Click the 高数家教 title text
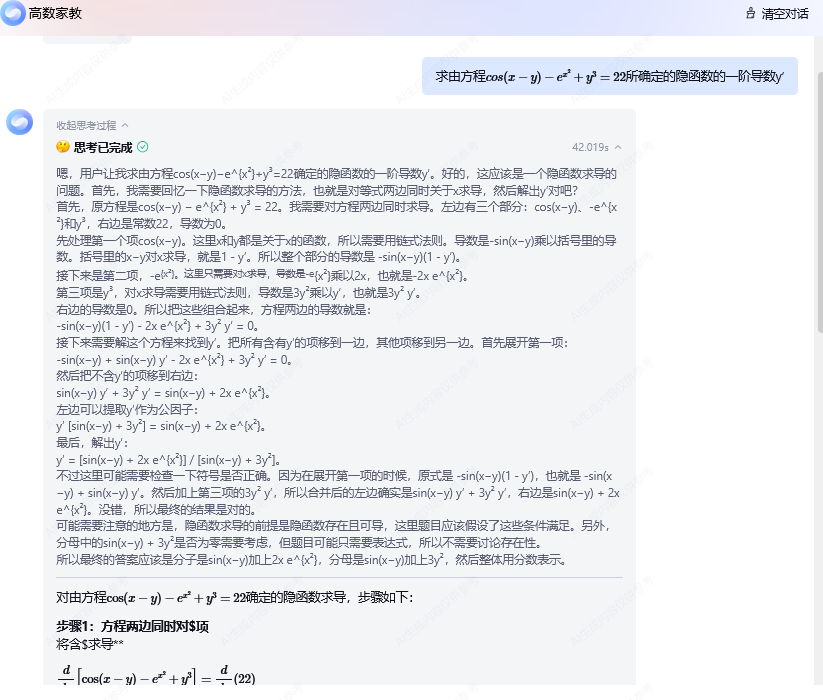This screenshot has height=700, width=823. (55, 13)
